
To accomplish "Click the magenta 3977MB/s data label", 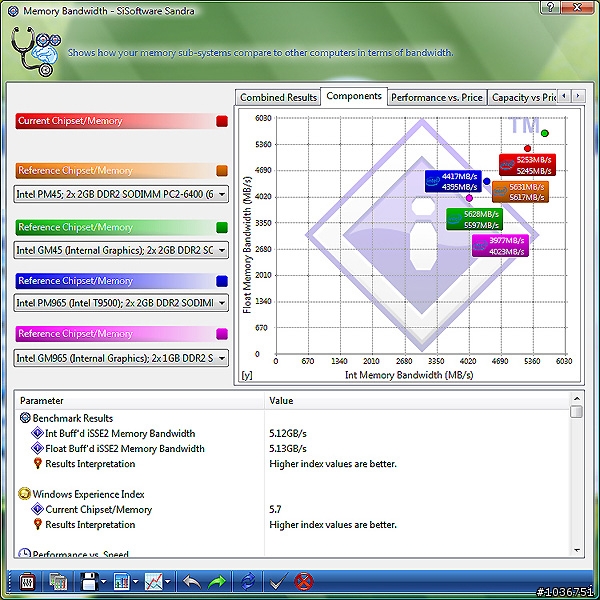I will point(500,246).
